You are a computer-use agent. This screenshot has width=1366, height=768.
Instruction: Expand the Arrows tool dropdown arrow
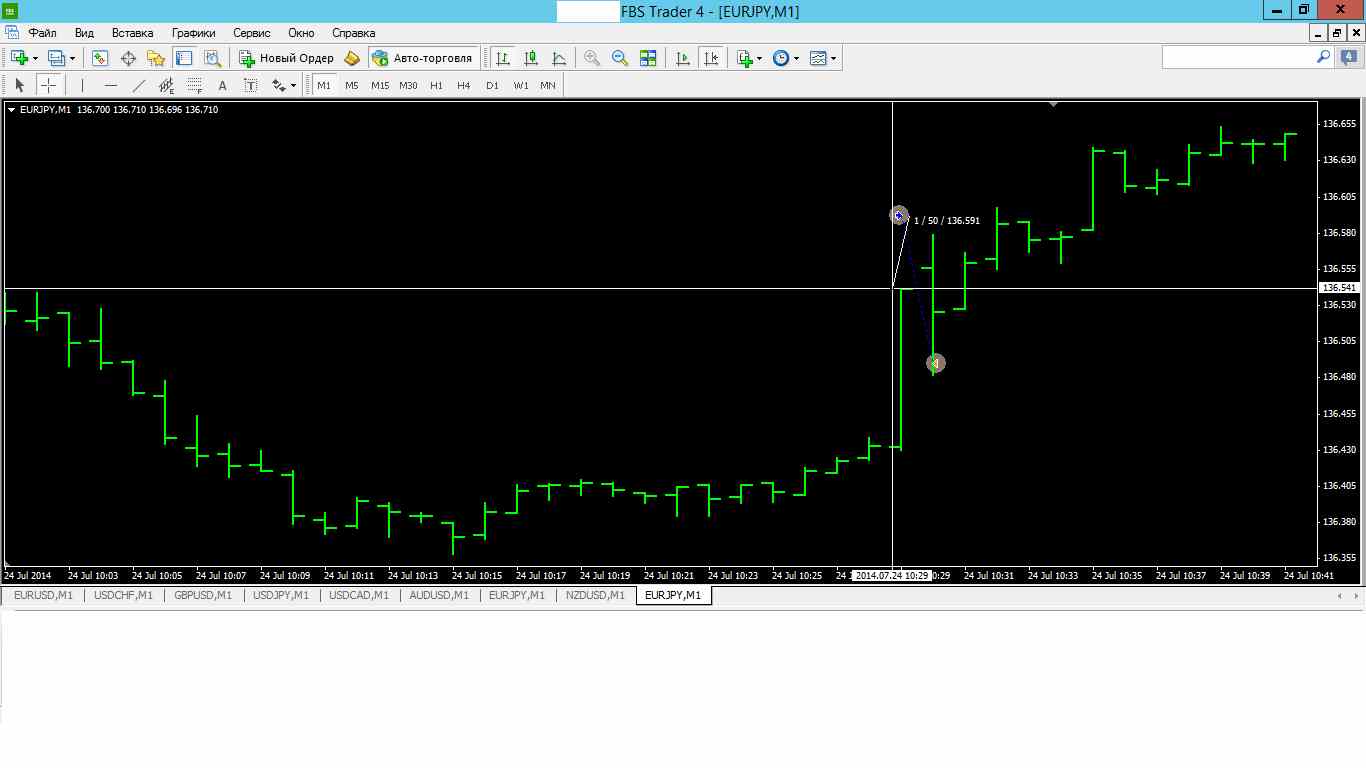point(293,85)
